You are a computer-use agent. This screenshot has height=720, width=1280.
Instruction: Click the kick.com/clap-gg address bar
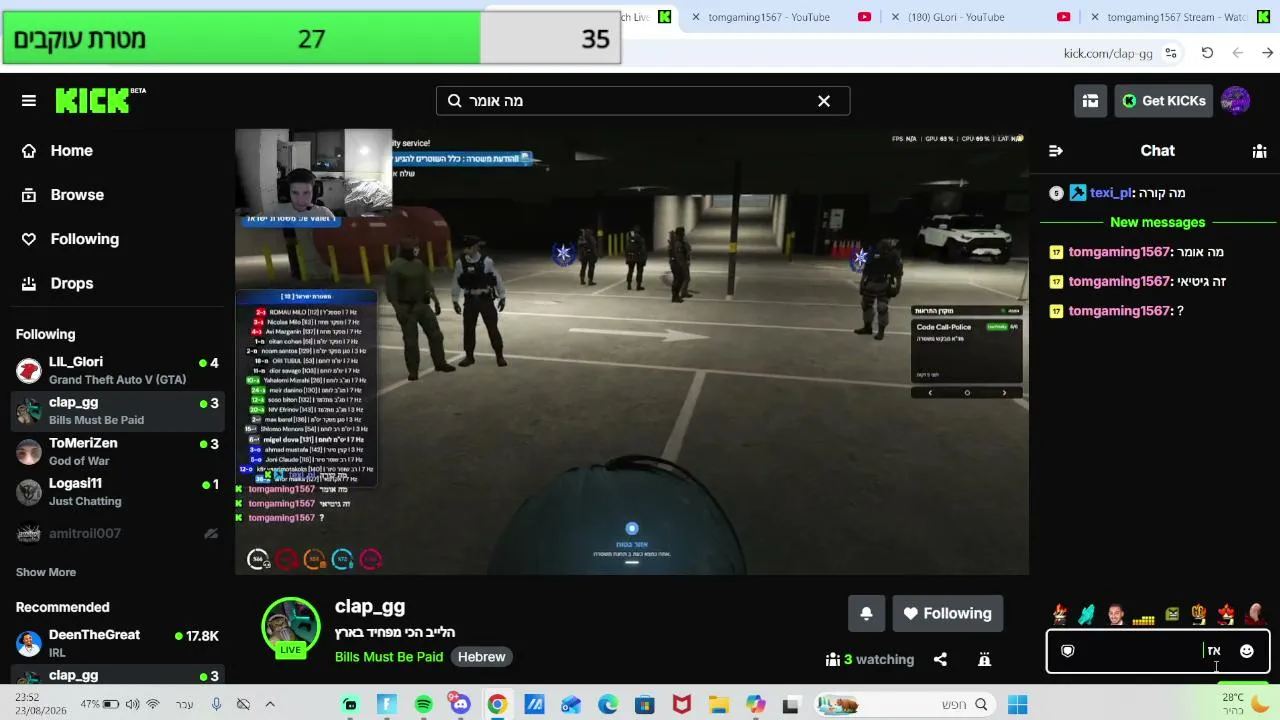point(1108,53)
